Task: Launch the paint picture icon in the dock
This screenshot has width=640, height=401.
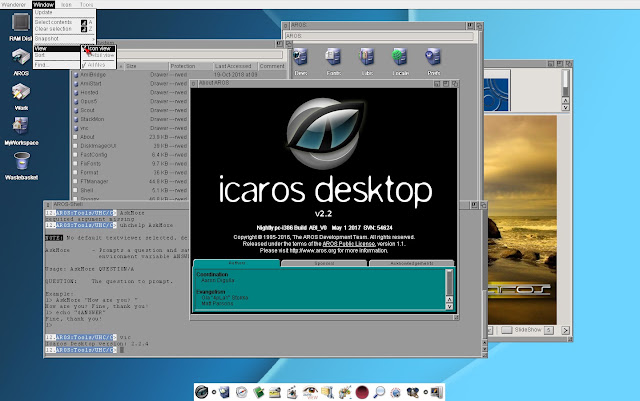Action: pos(292,392)
